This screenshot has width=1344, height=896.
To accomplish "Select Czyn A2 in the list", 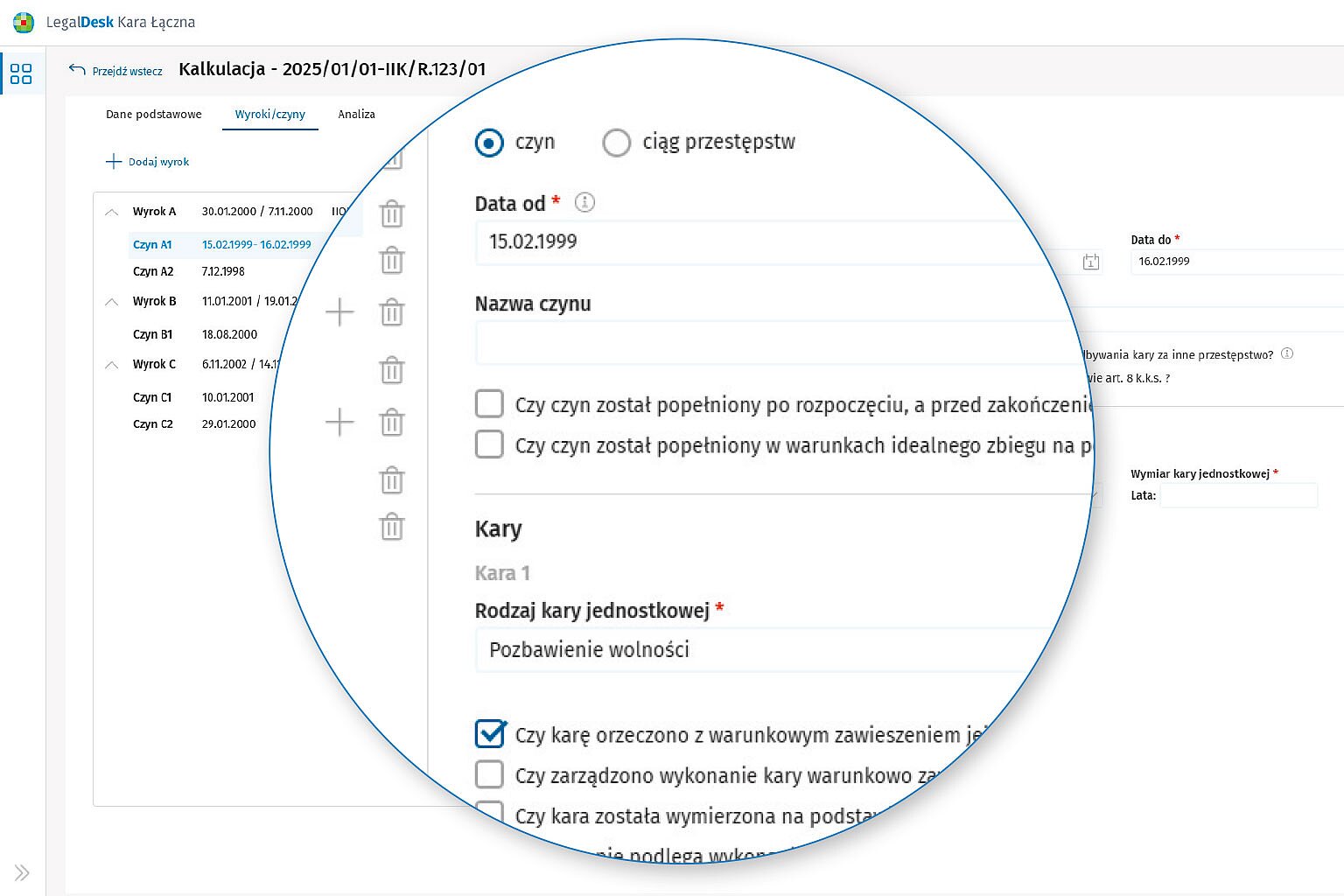I will click(x=153, y=272).
